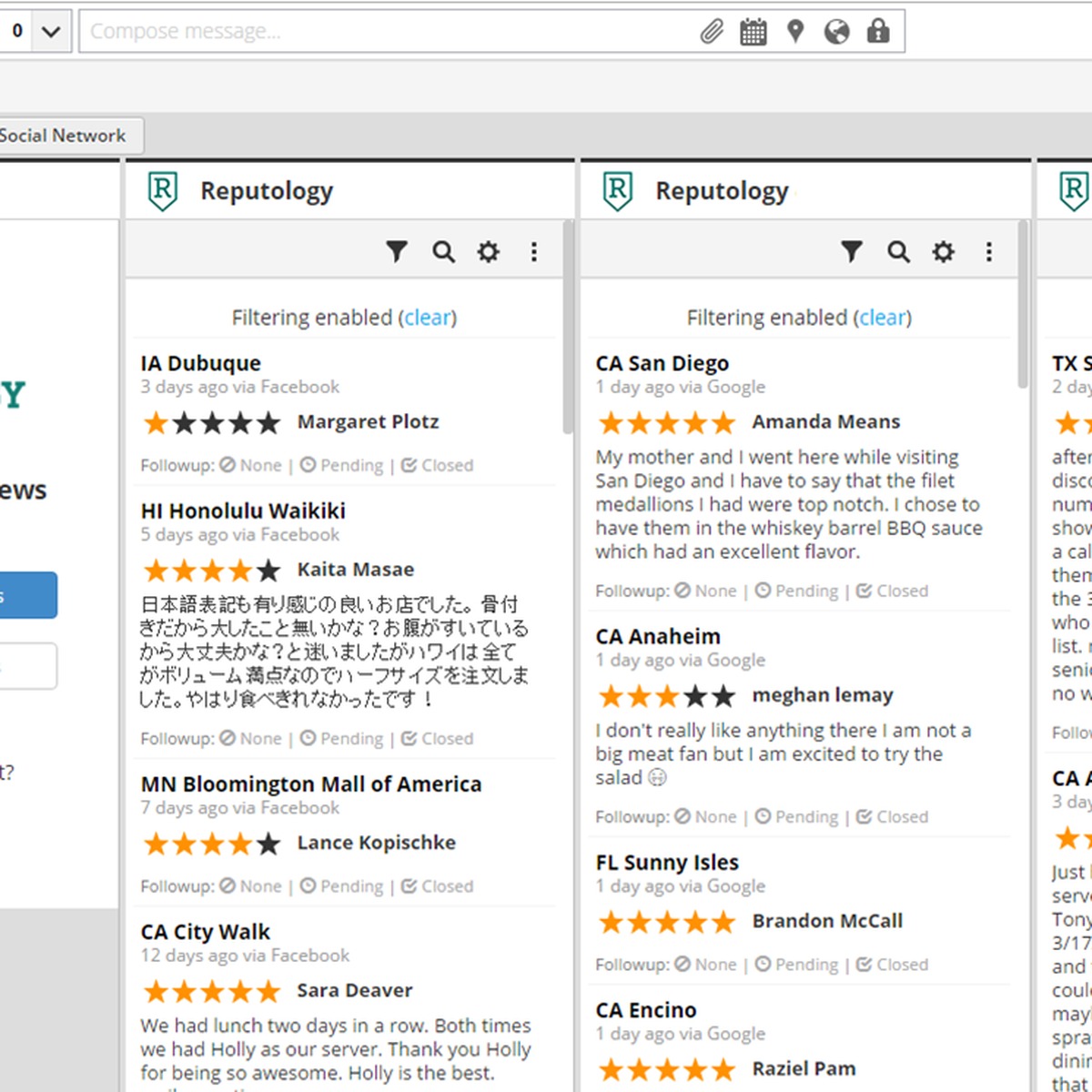Open the profile count dropdown arrow

51,32
